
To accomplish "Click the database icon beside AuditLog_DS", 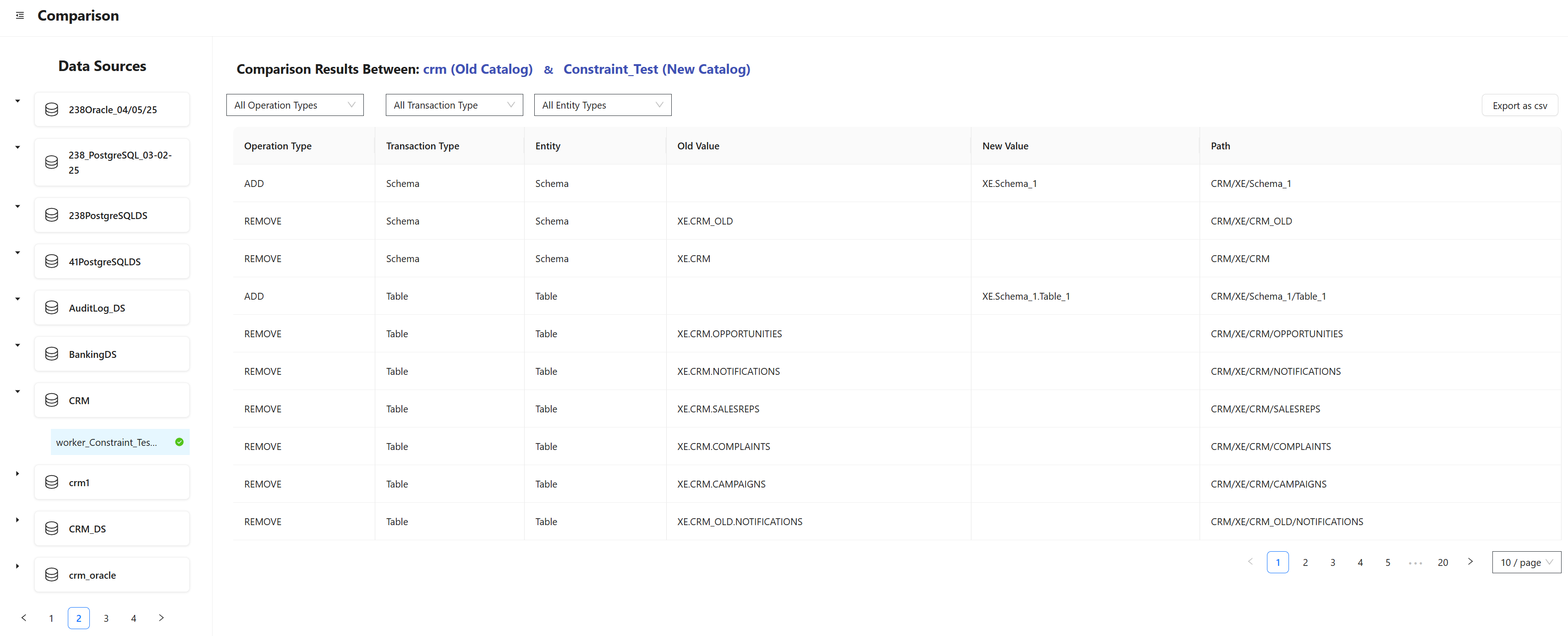I will (52, 308).
